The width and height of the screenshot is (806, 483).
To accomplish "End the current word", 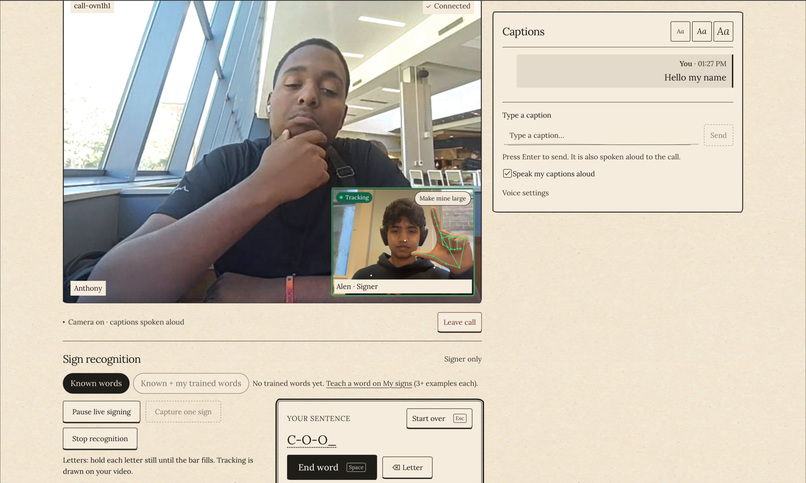I will coord(332,467).
